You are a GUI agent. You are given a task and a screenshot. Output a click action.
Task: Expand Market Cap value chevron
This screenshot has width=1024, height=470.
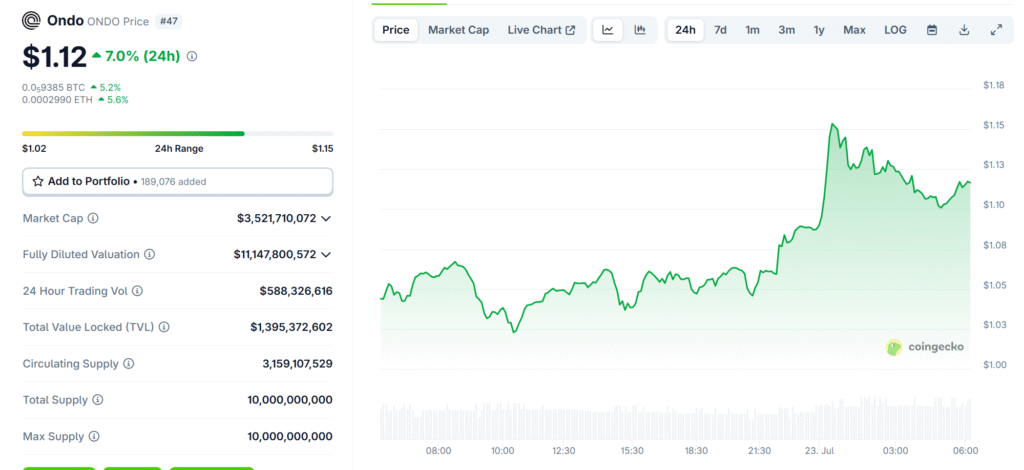pyautogui.click(x=326, y=218)
